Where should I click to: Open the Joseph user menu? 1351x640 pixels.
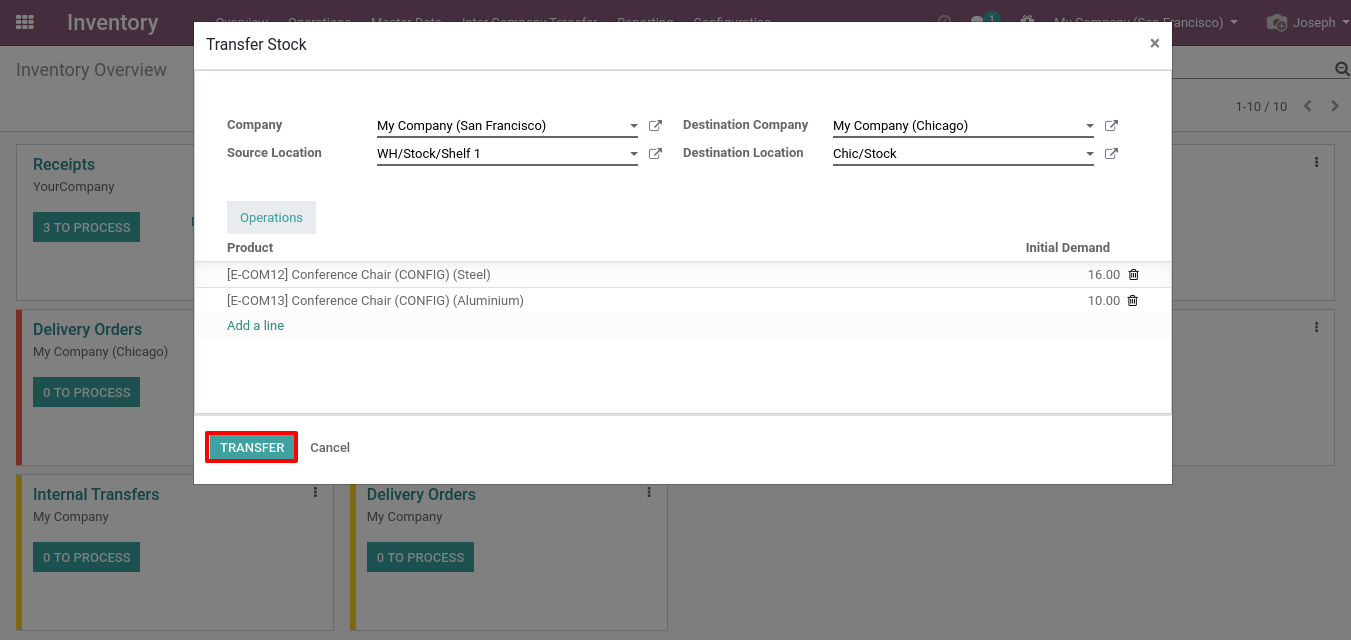pos(1305,22)
